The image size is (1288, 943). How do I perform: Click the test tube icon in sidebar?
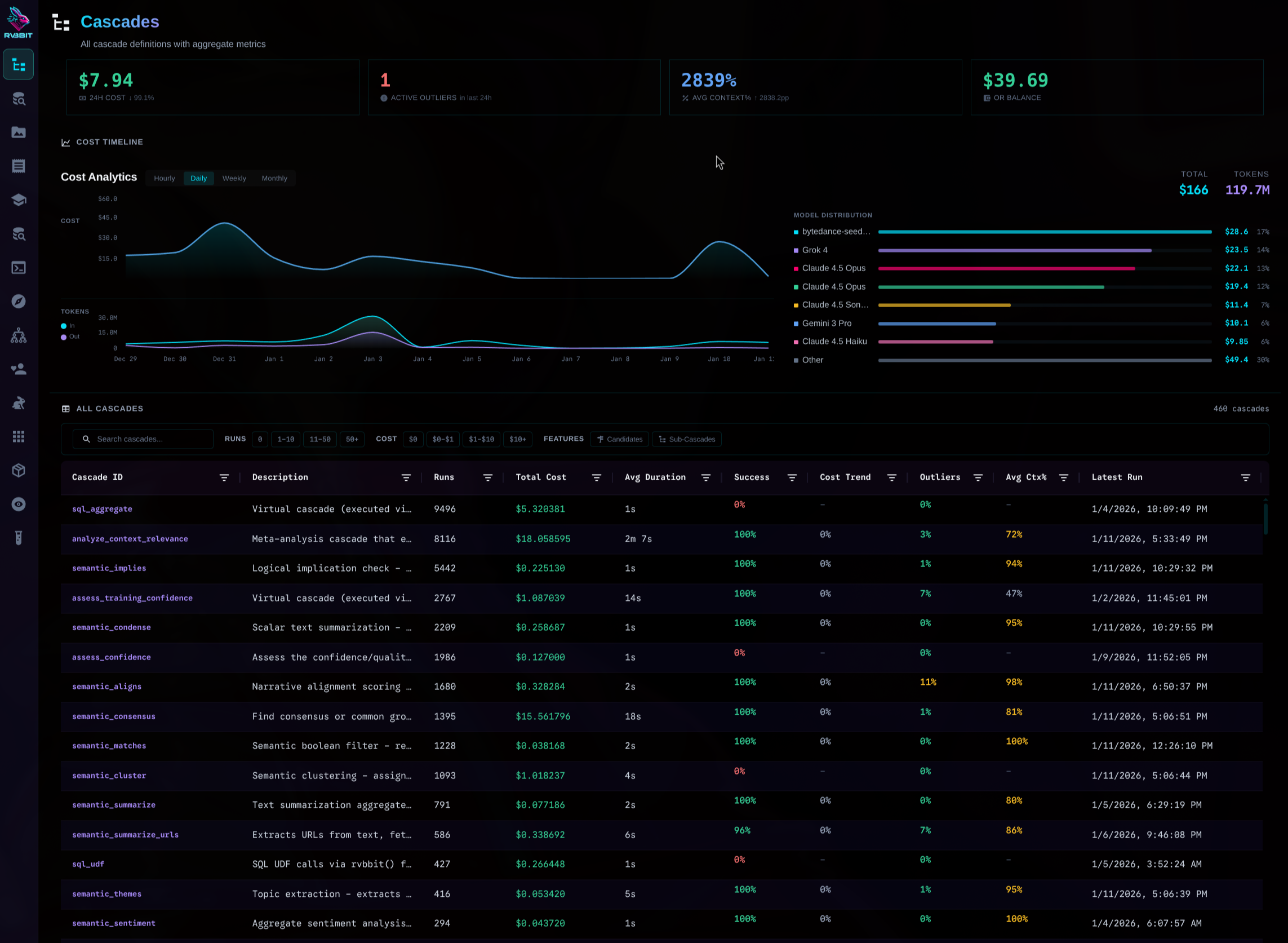pyautogui.click(x=18, y=538)
